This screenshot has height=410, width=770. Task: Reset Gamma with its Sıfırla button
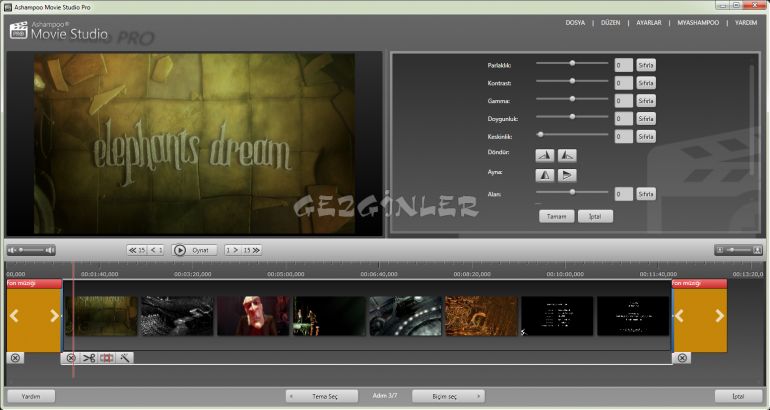point(646,101)
